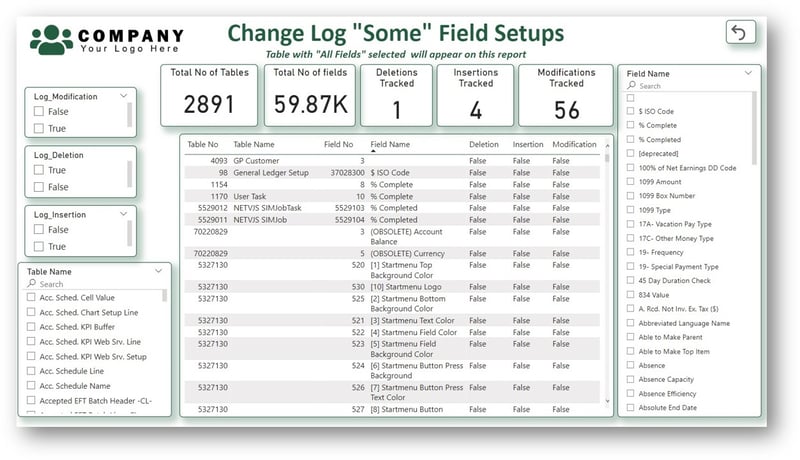
Task: Click the Field Name search magnifier icon
Action: [632, 85]
